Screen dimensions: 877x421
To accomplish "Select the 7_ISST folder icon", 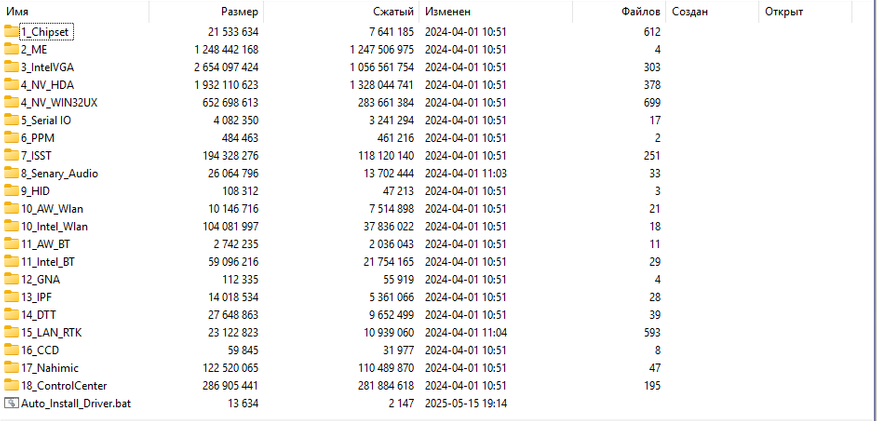I will (x=11, y=155).
